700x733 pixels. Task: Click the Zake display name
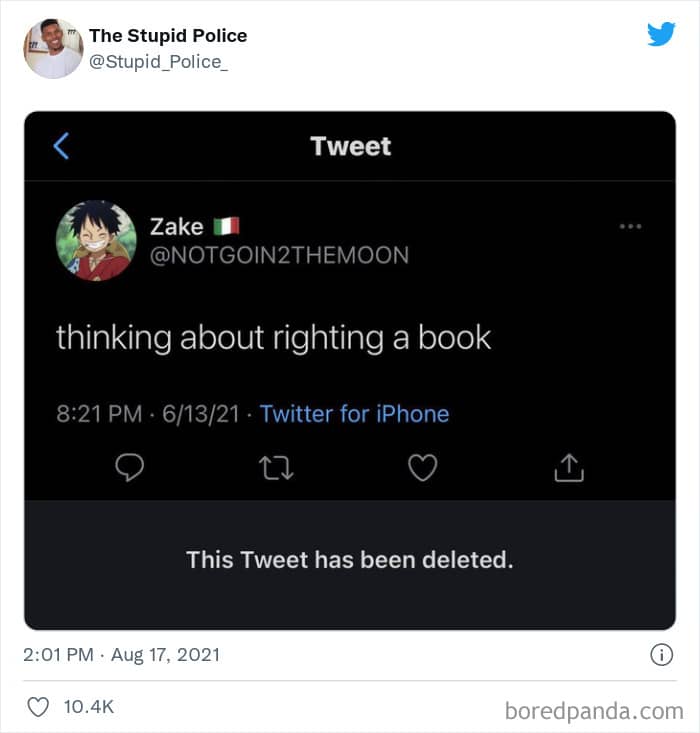tap(177, 227)
